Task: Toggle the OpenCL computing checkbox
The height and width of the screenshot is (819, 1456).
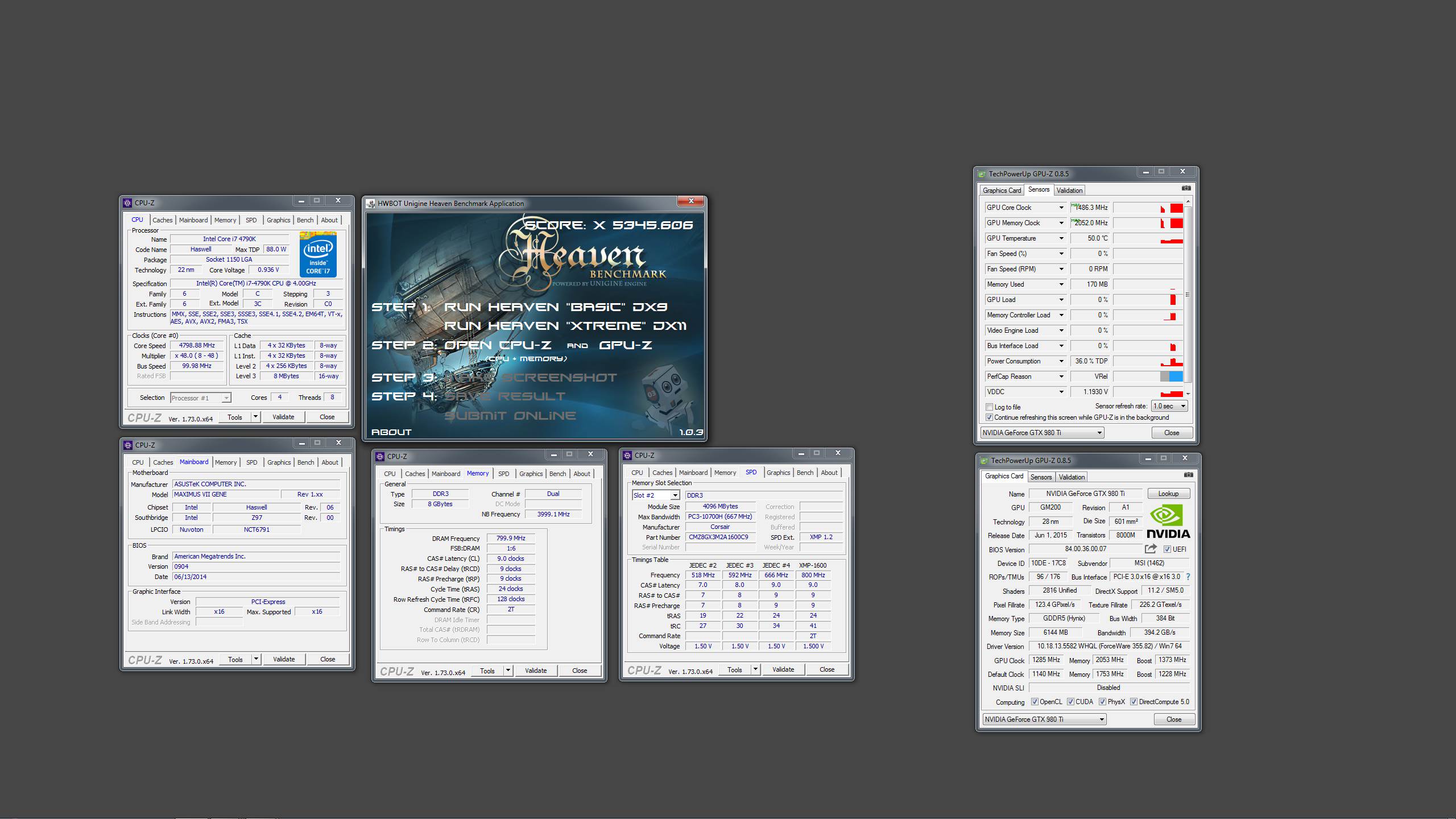Action: tap(1035, 702)
